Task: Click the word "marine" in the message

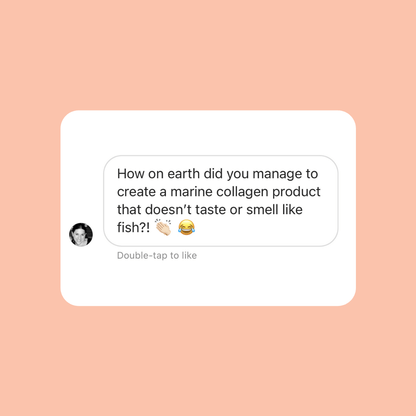Action: [x=191, y=192]
